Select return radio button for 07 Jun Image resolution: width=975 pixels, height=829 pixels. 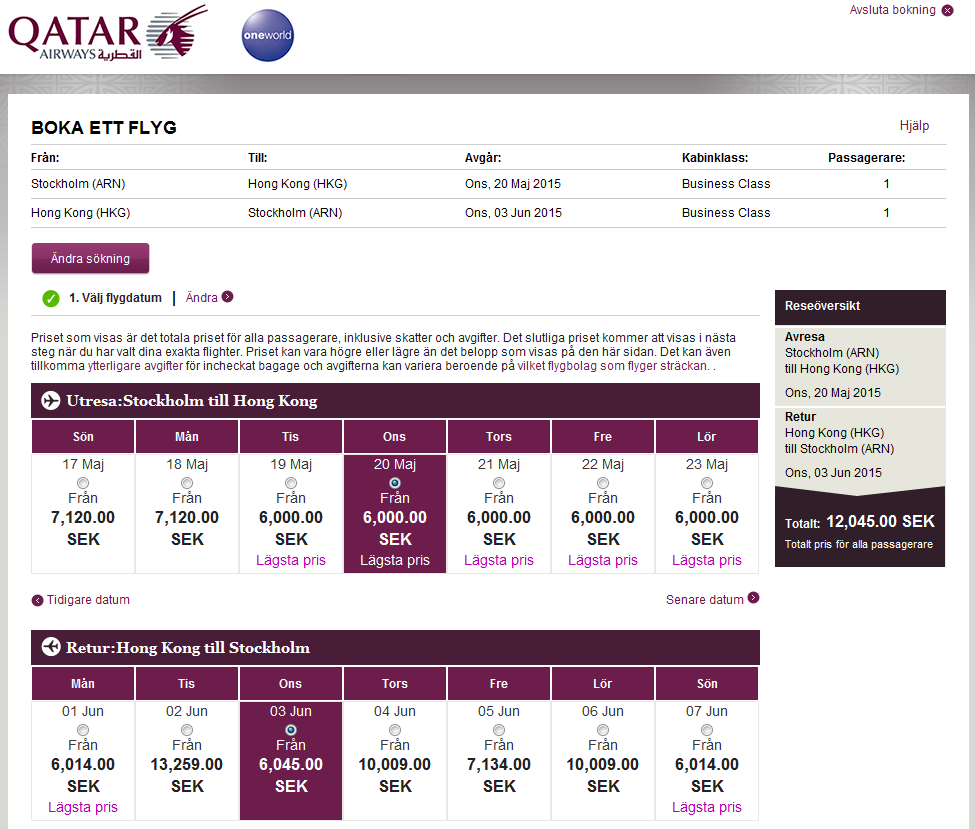(707, 730)
